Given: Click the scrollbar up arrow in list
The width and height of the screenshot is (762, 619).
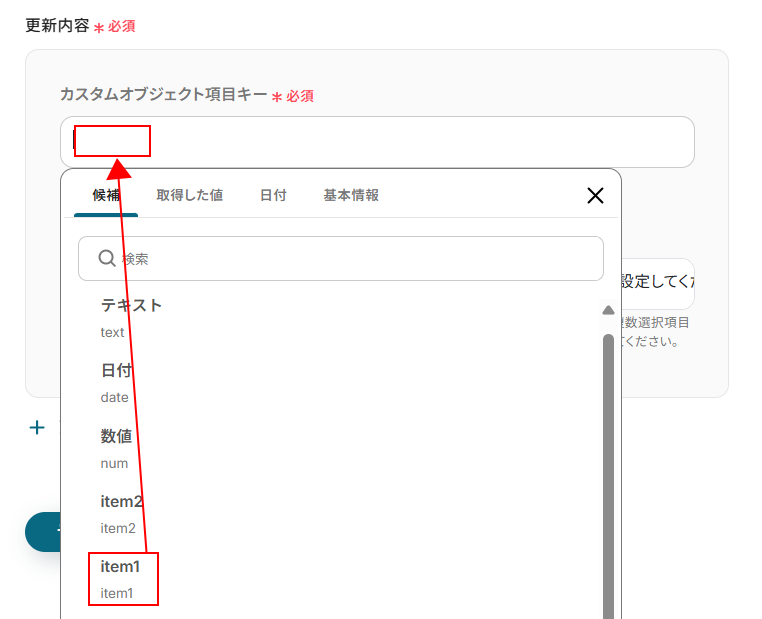Looking at the screenshot, I should [608, 310].
